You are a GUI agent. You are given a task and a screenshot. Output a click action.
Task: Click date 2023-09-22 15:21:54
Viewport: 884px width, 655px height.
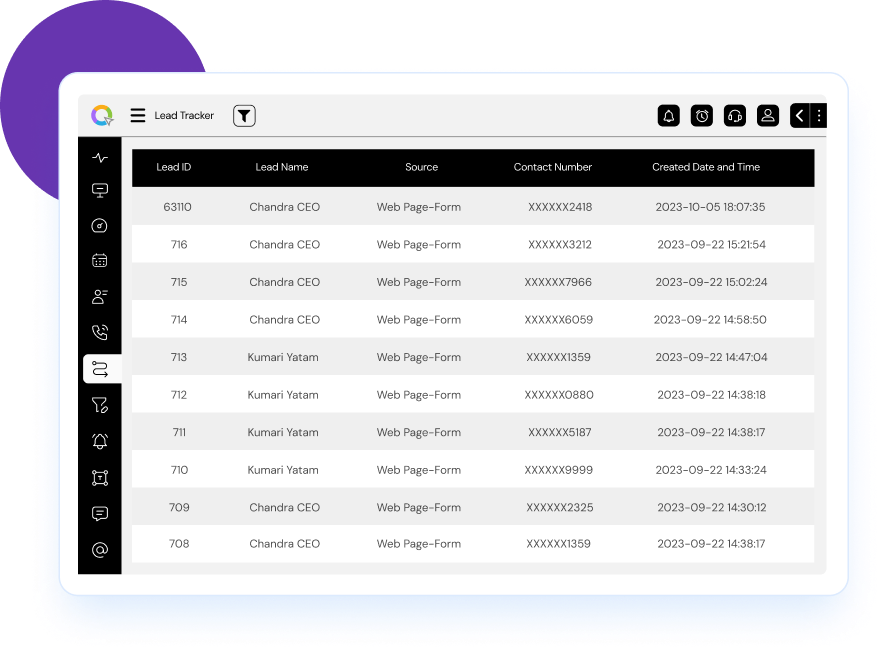pos(711,245)
